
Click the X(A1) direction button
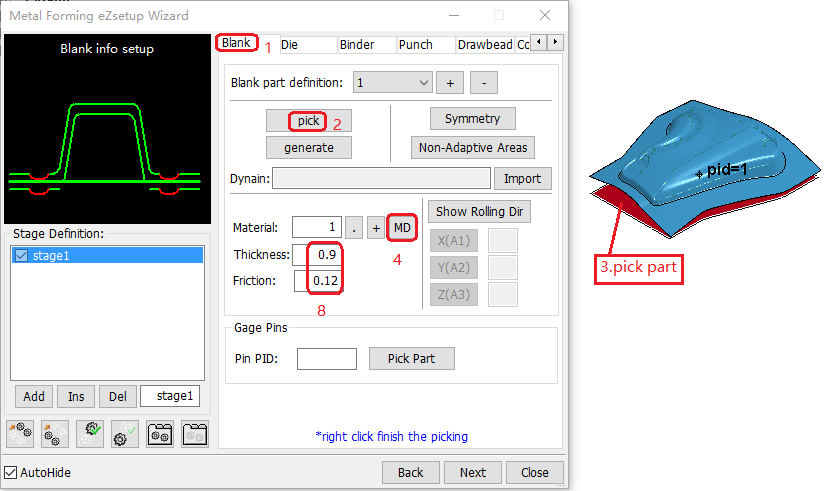click(x=454, y=241)
